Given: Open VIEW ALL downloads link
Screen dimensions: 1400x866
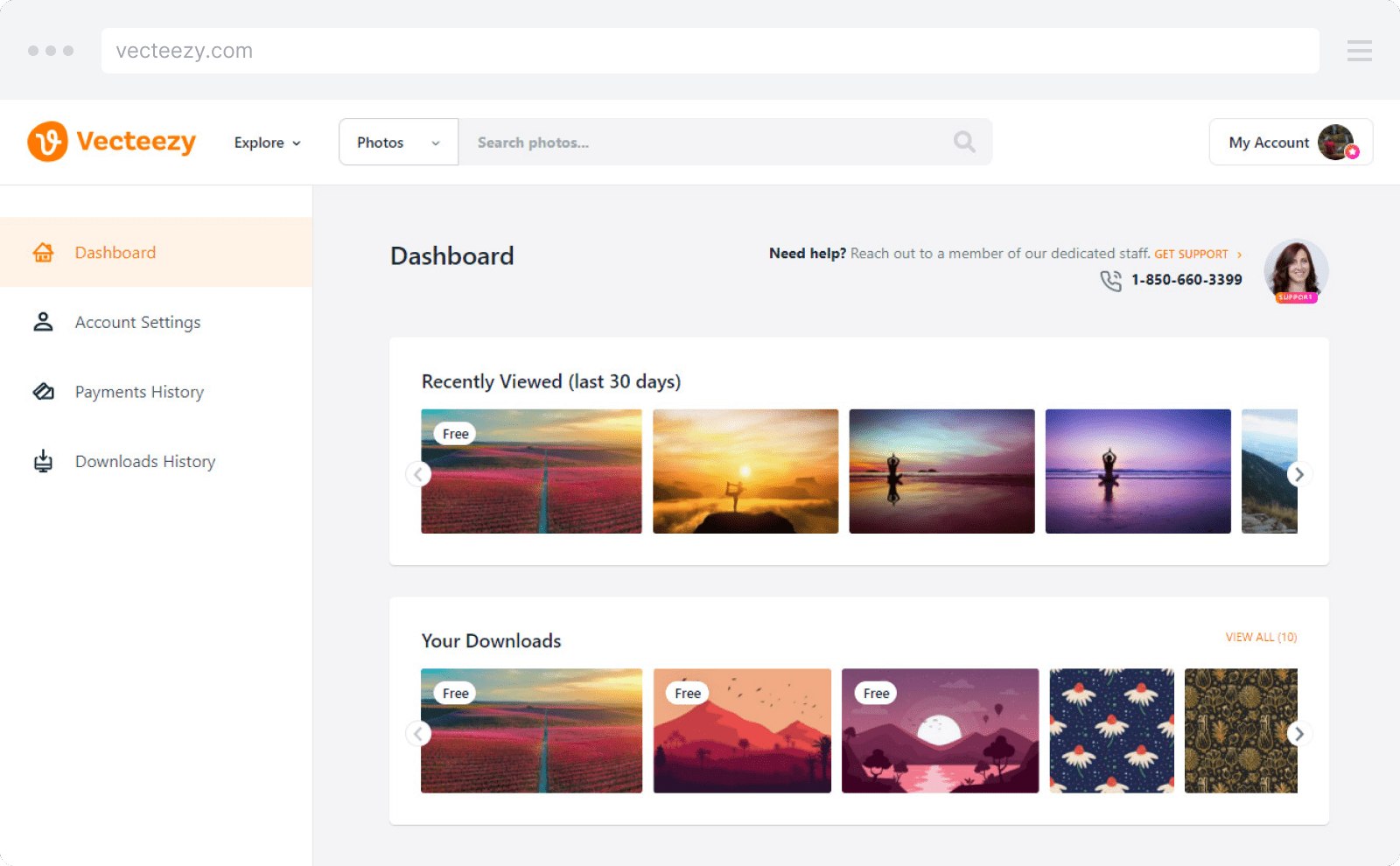Looking at the screenshot, I should 1261,638.
